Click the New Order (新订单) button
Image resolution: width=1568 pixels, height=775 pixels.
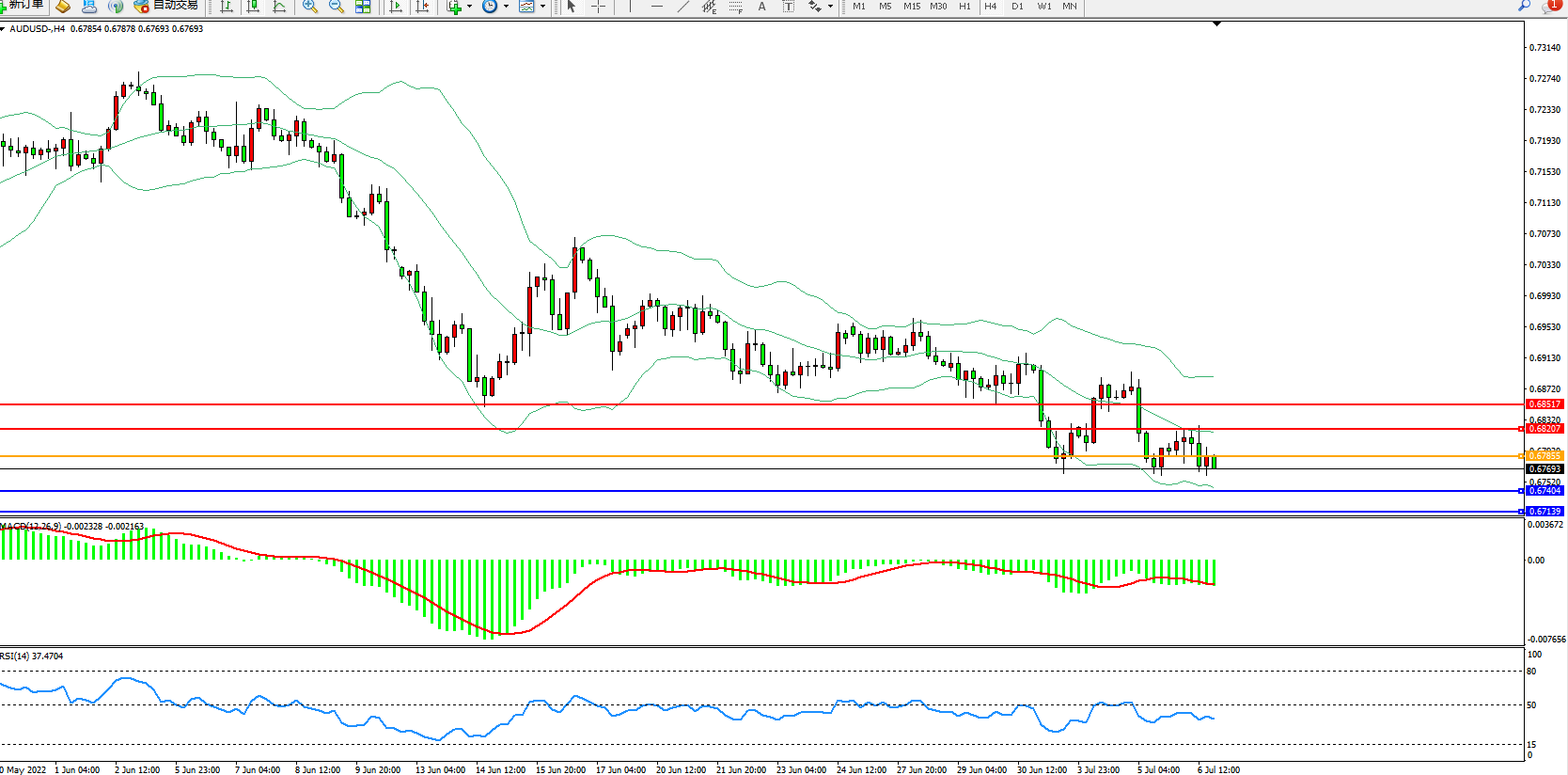click(x=23, y=6)
